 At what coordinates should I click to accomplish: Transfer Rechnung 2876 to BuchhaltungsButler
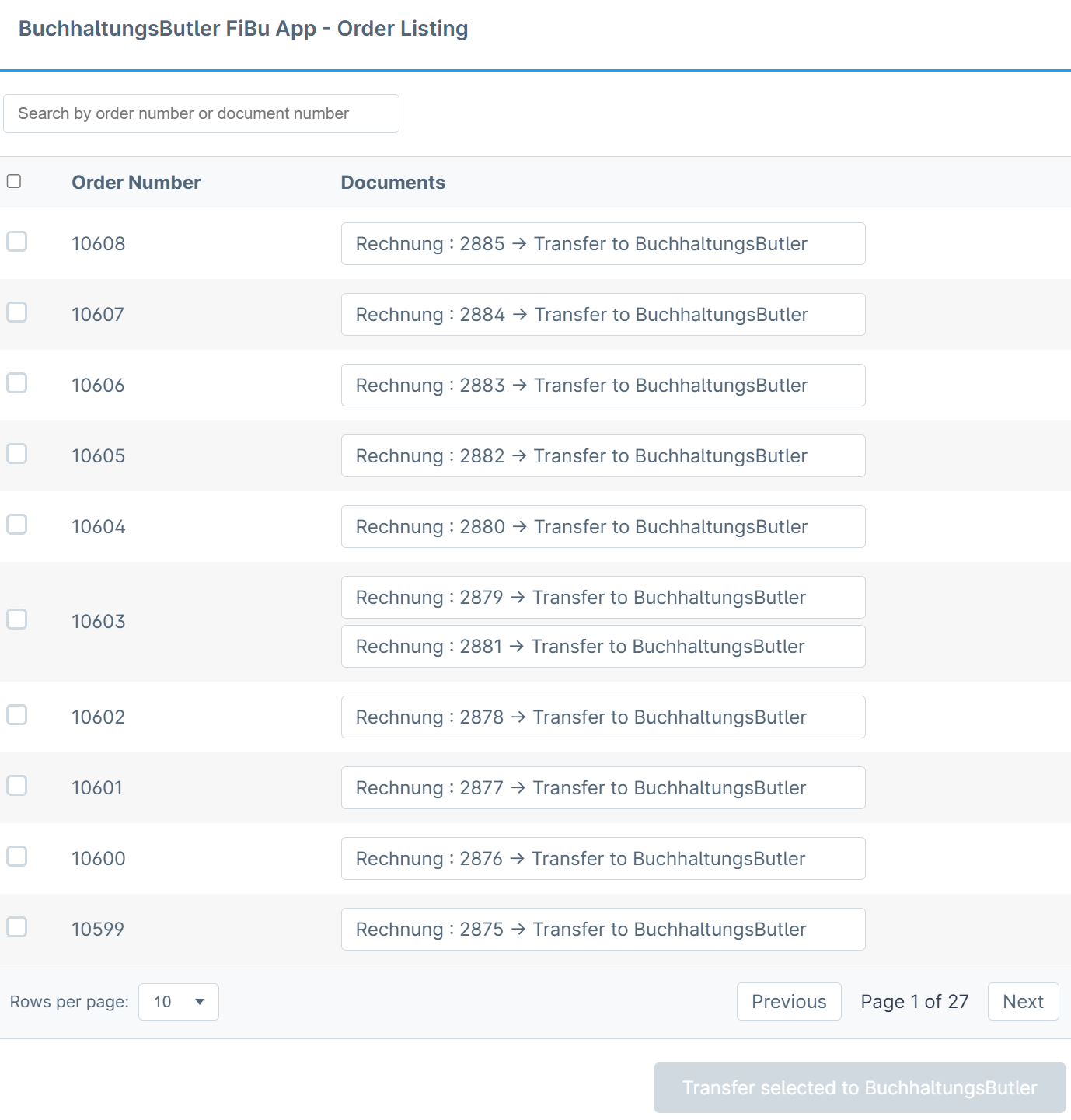click(x=603, y=859)
